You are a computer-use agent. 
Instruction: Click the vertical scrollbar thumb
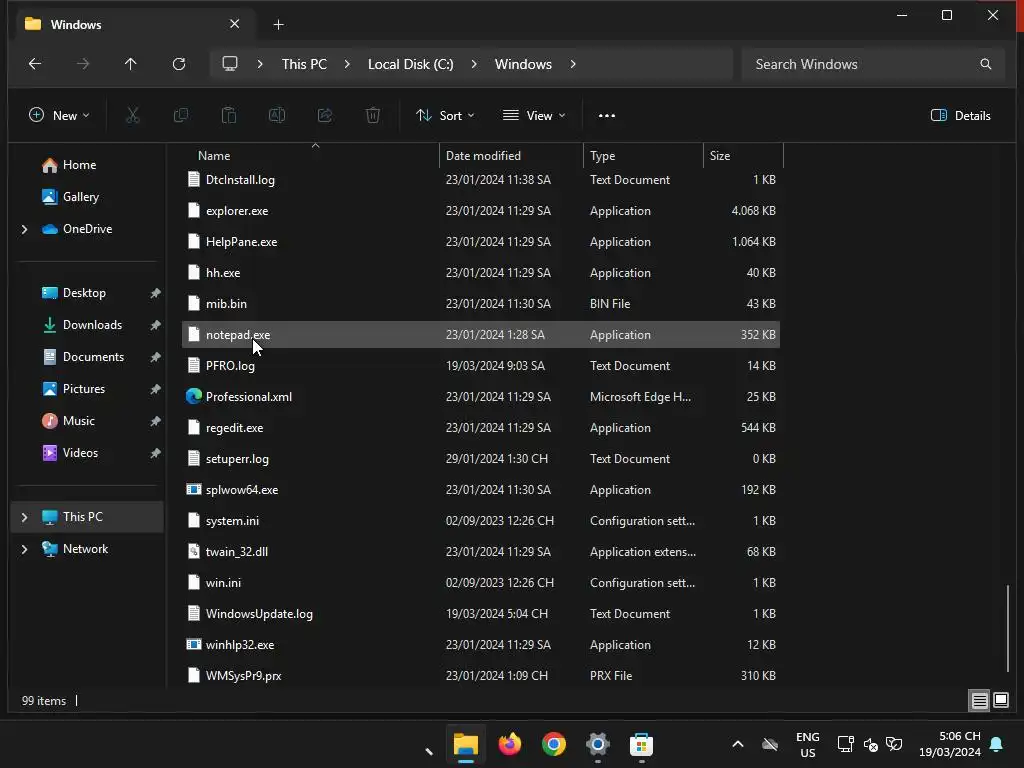[1008, 628]
